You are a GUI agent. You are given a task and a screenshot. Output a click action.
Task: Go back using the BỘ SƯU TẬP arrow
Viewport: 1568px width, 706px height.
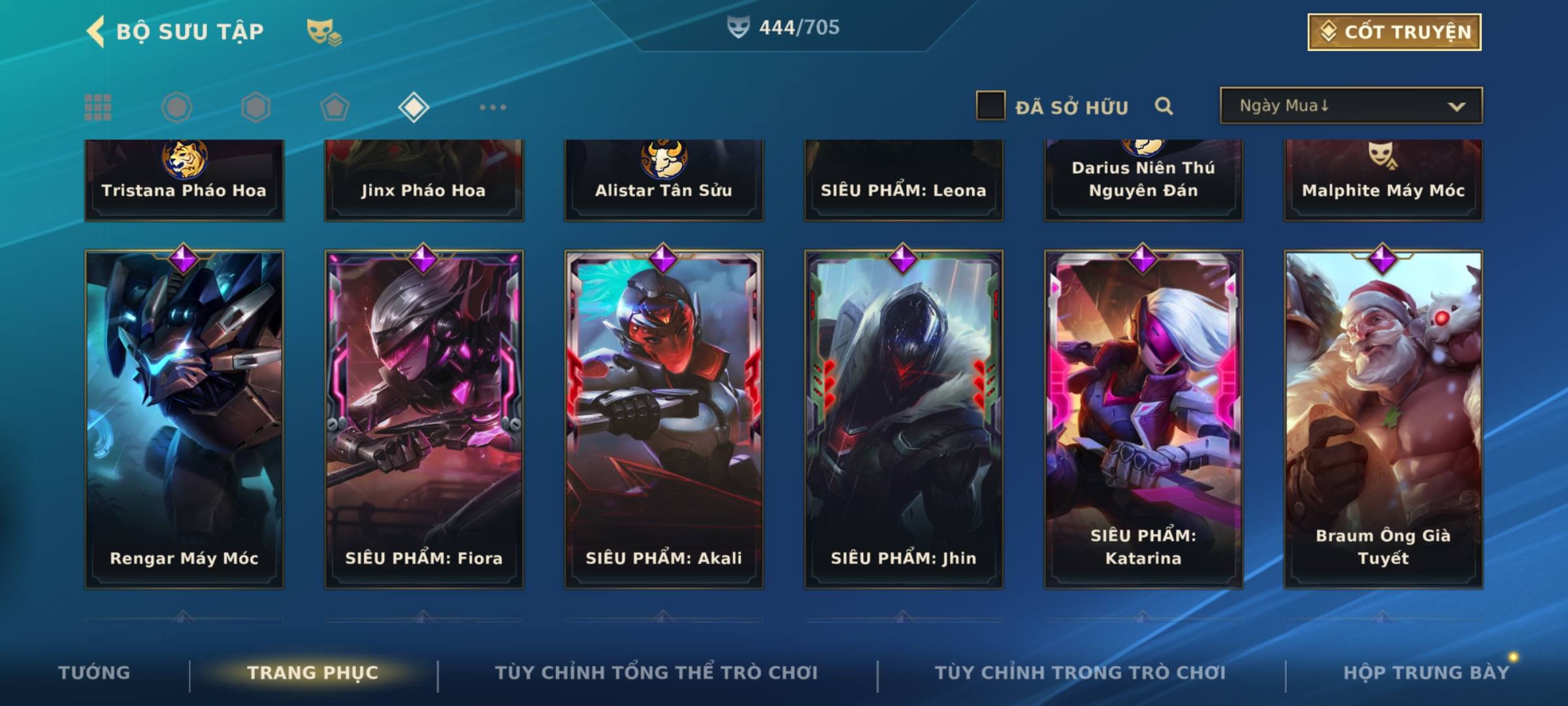coord(95,31)
